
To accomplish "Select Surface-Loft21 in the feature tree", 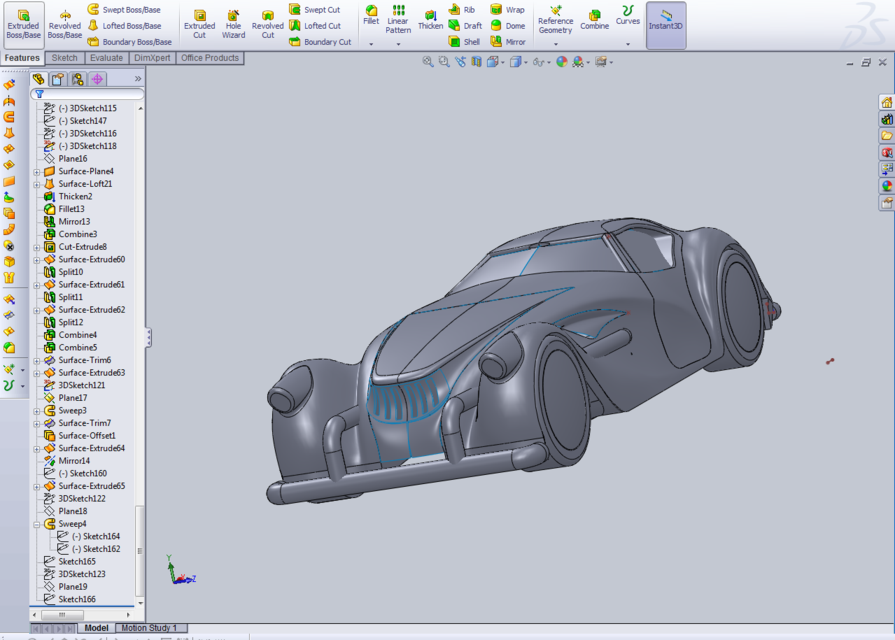I will (x=87, y=183).
